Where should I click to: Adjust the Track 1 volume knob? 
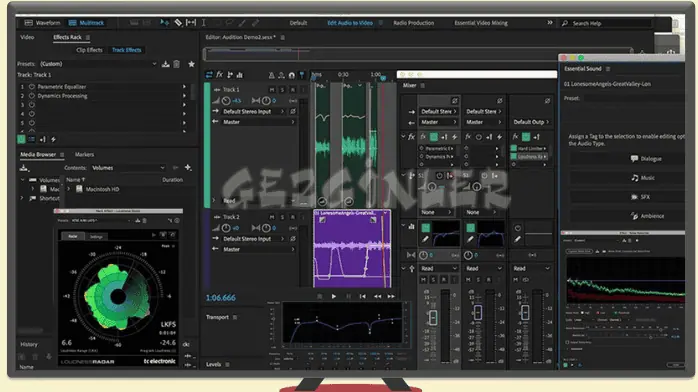tap(226, 101)
